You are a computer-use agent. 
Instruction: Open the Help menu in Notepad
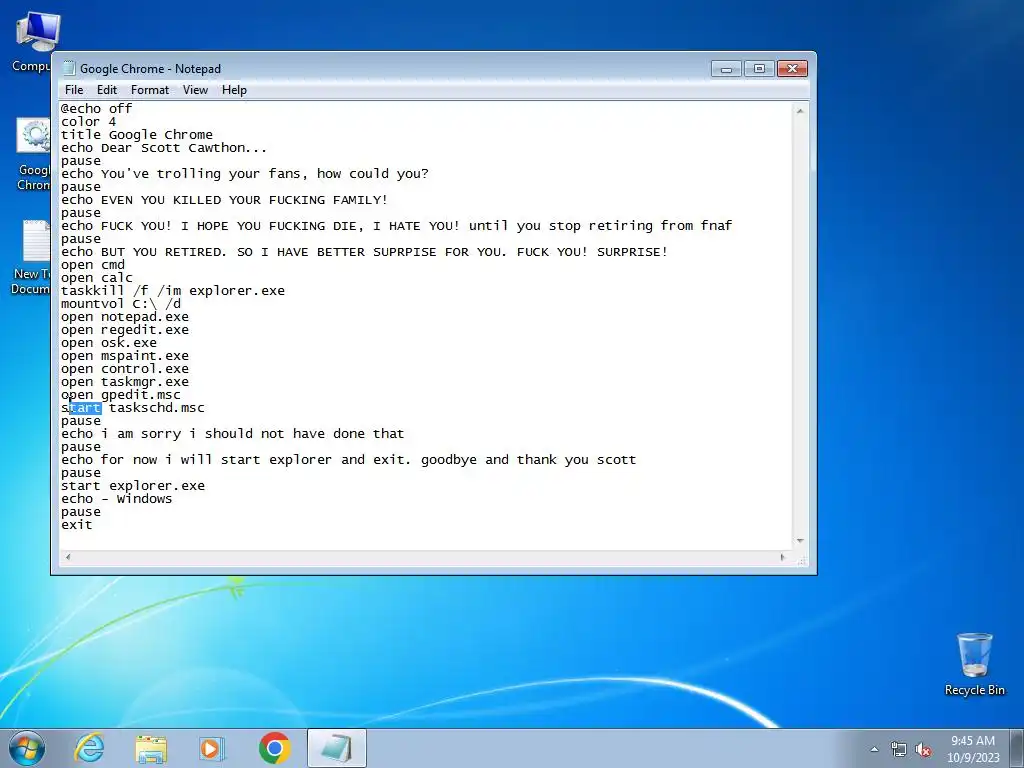tap(234, 90)
